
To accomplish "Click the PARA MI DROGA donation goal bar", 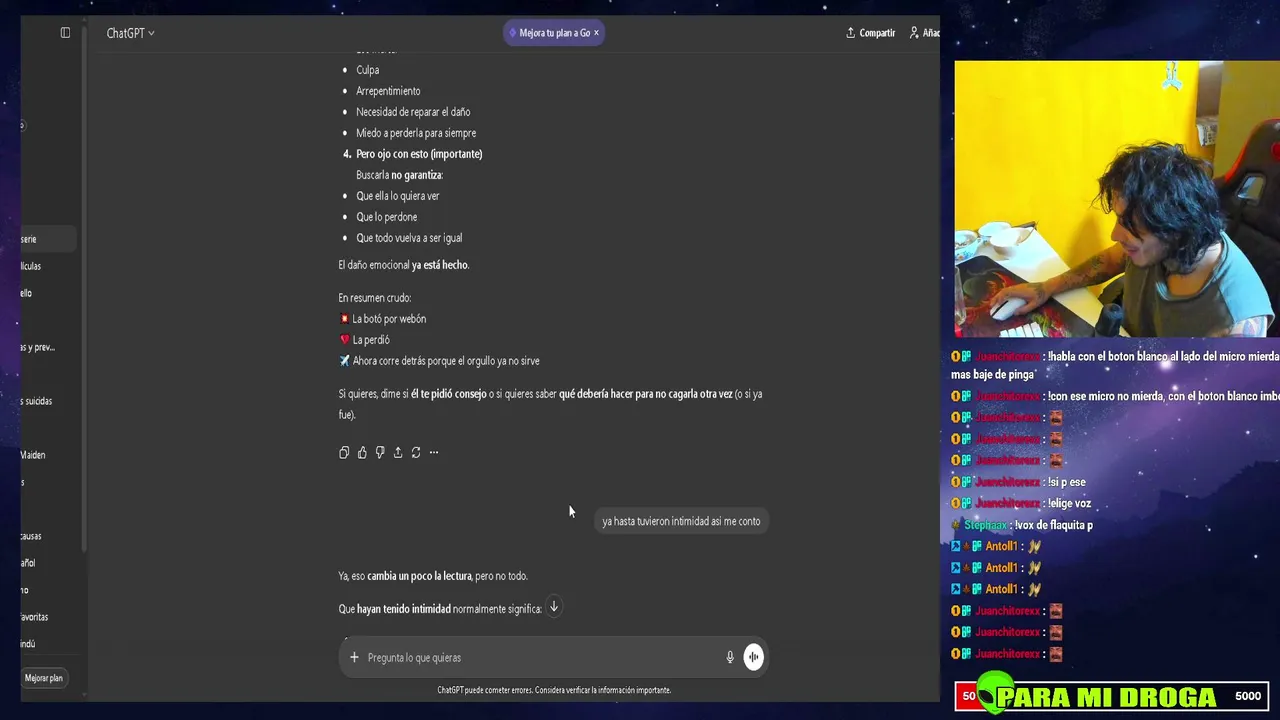I will [1111, 696].
